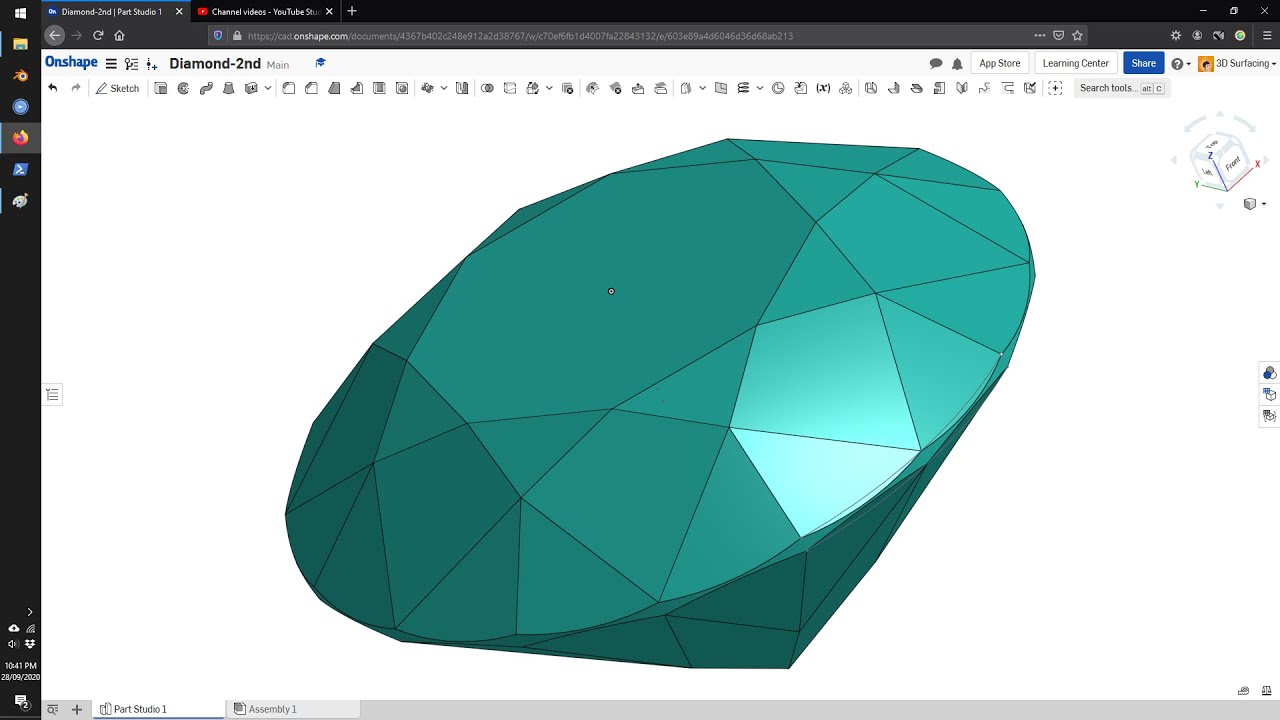Image resolution: width=1280 pixels, height=720 pixels.
Task: Toggle the feature list panel open
Action: point(53,395)
